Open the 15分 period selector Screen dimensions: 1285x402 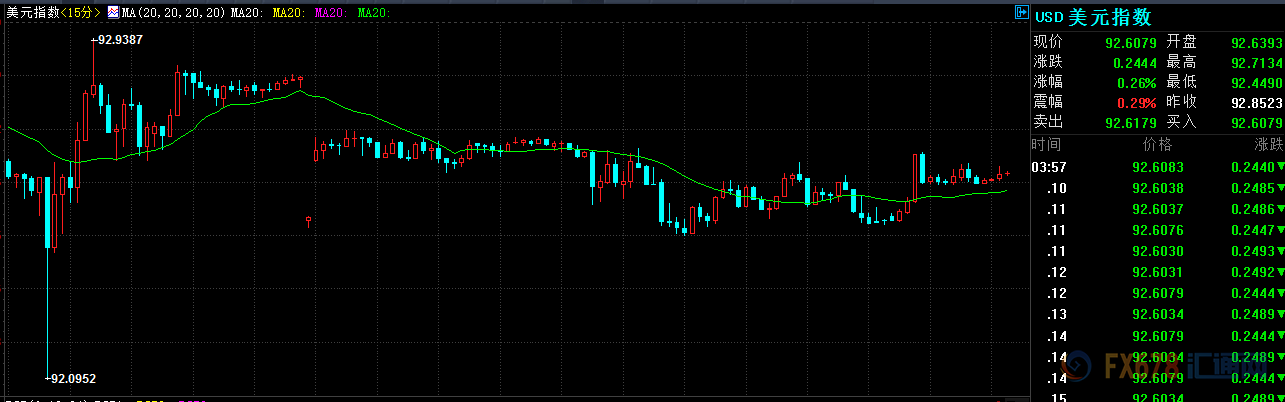pyautogui.click(x=78, y=13)
